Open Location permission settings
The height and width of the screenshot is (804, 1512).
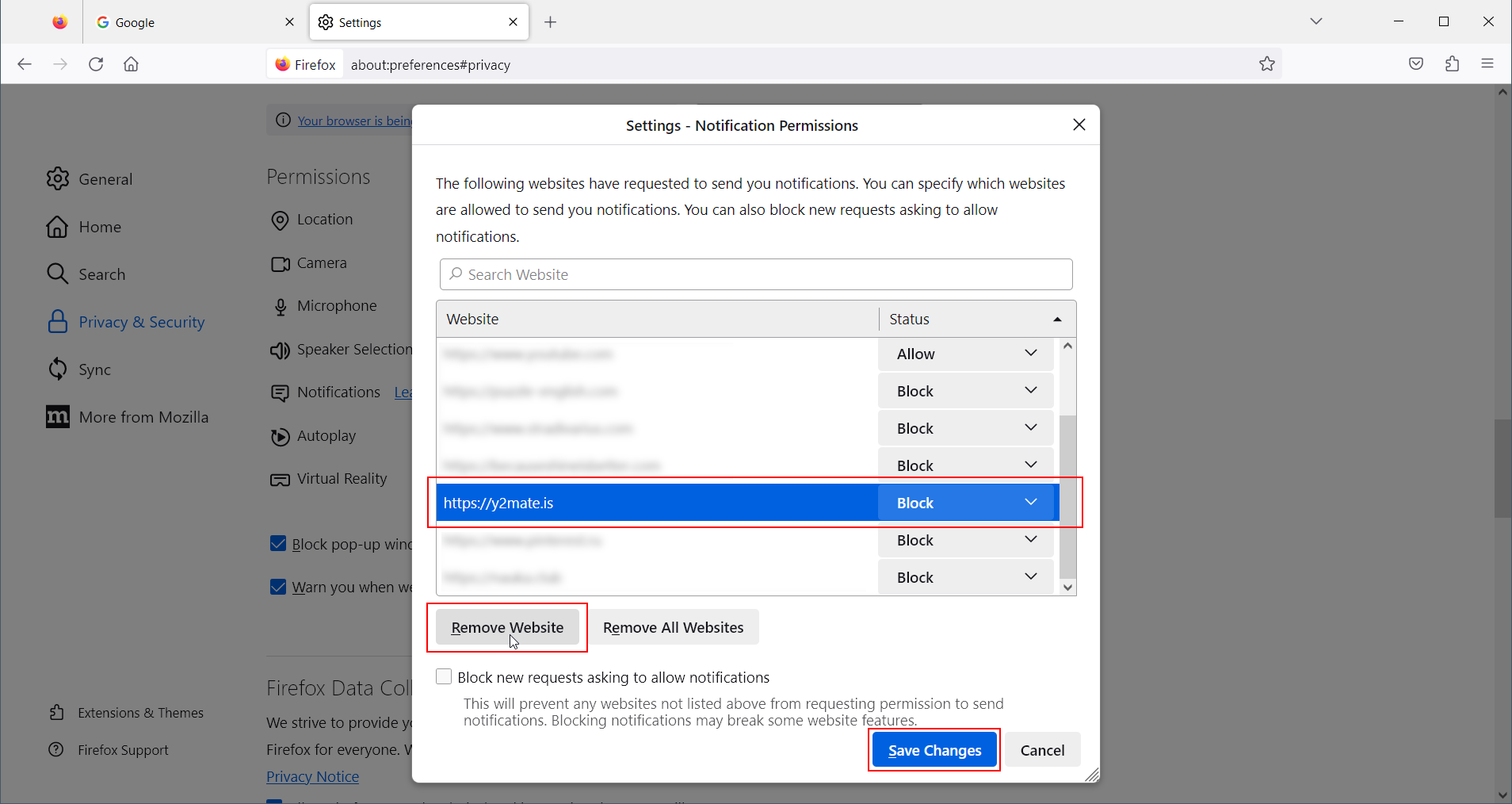(323, 220)
